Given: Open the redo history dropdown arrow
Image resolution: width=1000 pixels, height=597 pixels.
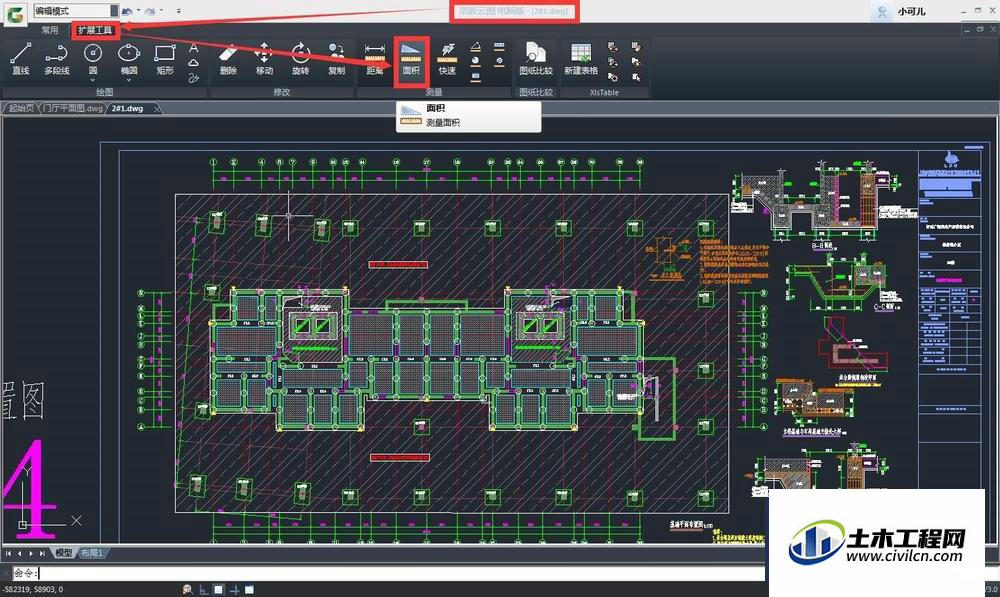Looking at the screenshot, I should 161,11.
